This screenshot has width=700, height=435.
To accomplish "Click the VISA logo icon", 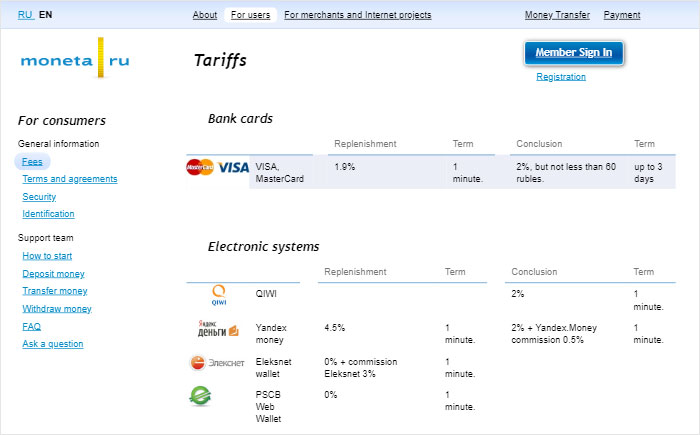I will (233, 167).
